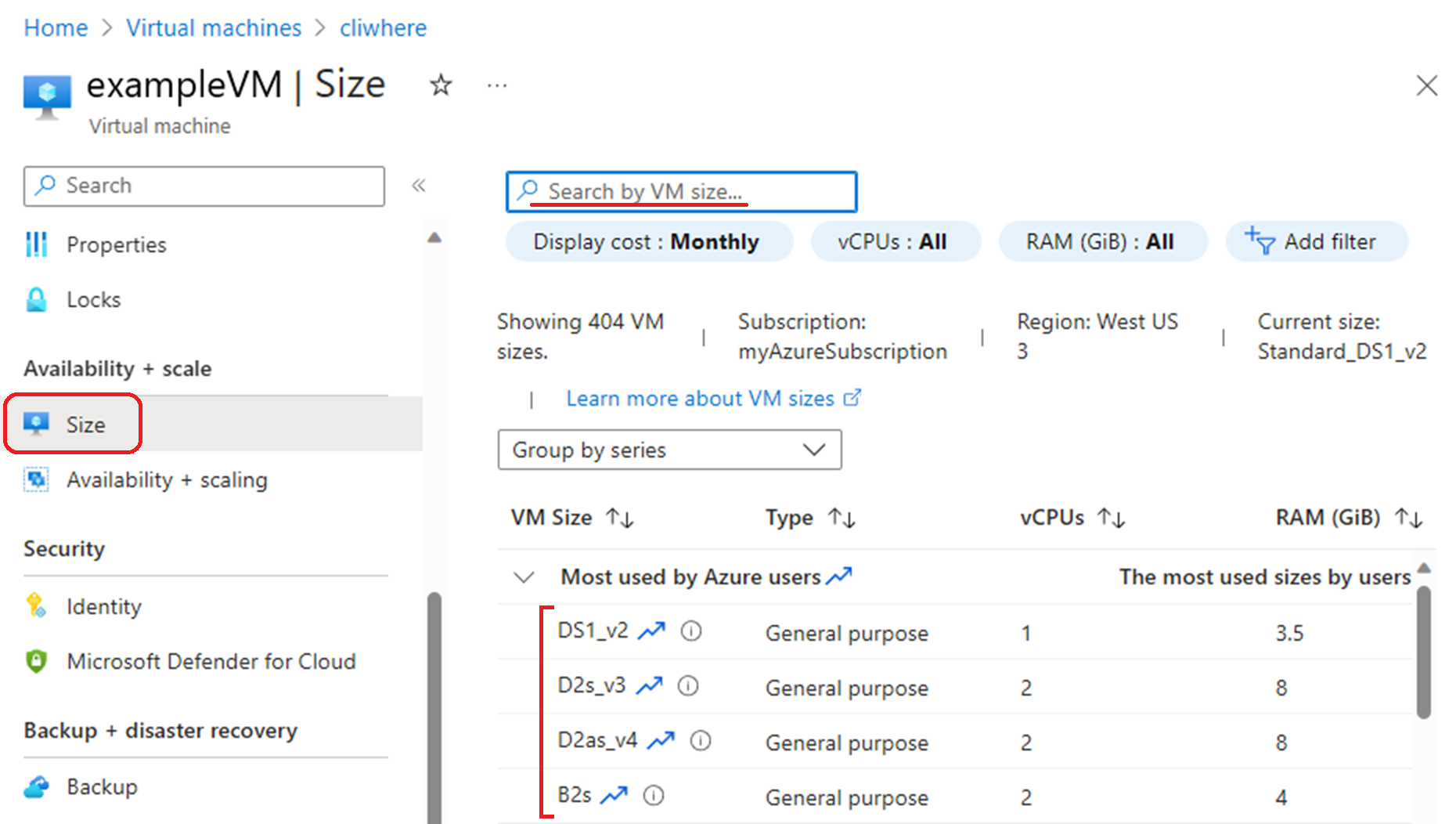The height and width of the screenshot is (824, 1456).
Task: Open Availability + scaling in sidebar
Action: pyautogui.click(x=167, y=479)
